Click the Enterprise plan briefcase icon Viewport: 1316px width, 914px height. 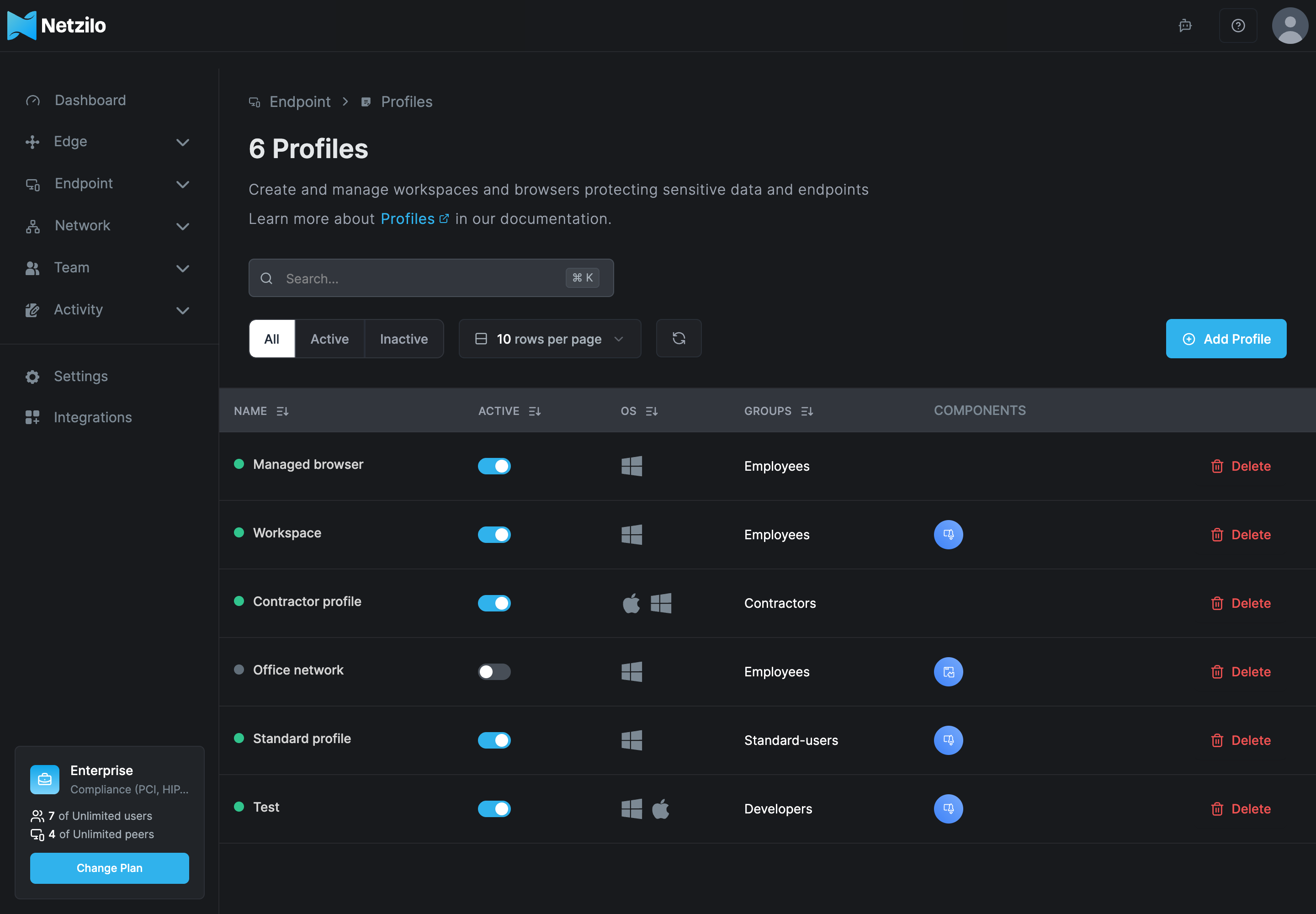click(x=45, y=780)
